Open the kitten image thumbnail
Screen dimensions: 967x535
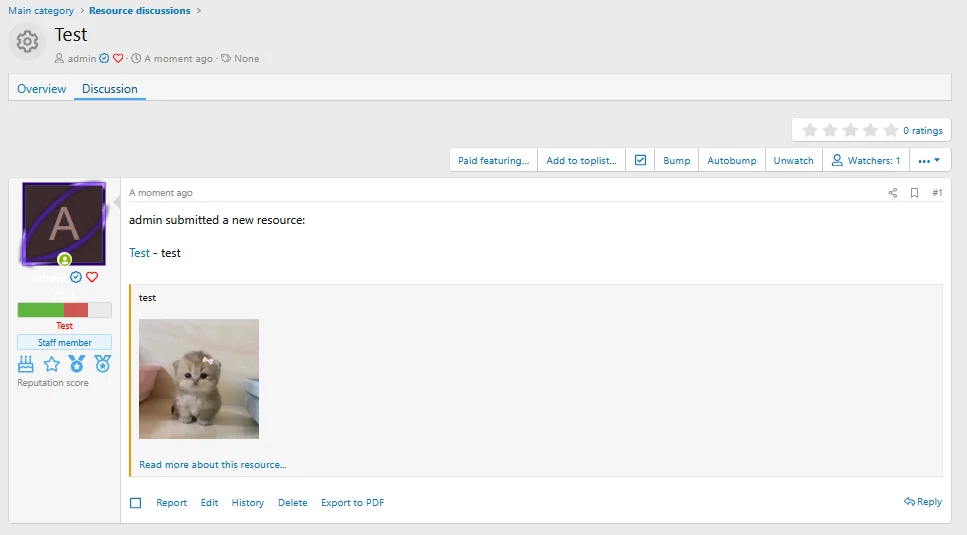(199, 379)
